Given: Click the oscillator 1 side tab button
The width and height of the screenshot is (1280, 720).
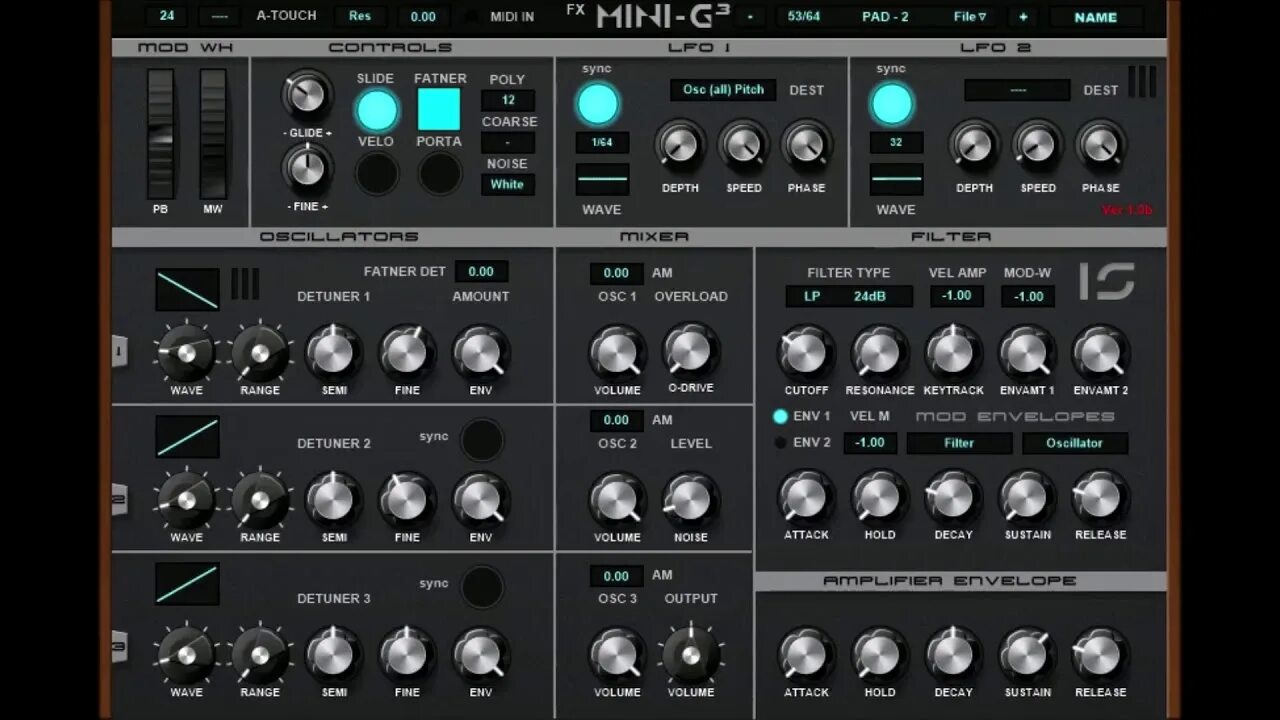Looking at the screenshot, I should coord(119,351).
